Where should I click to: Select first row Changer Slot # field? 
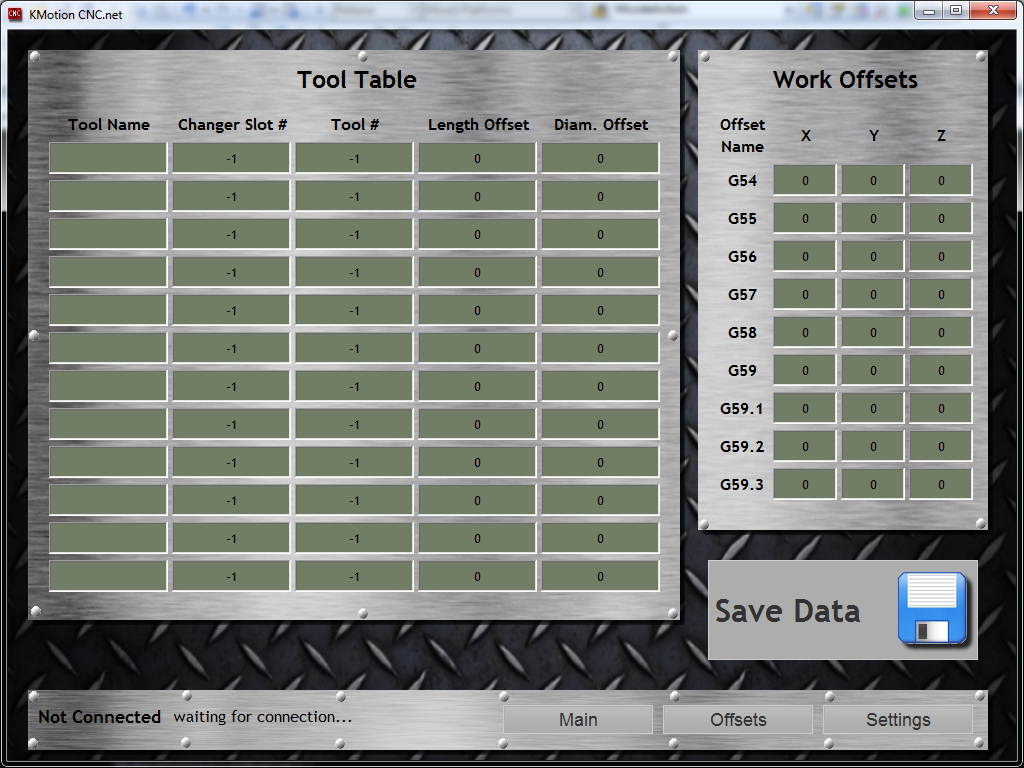(x=231, y=158)
